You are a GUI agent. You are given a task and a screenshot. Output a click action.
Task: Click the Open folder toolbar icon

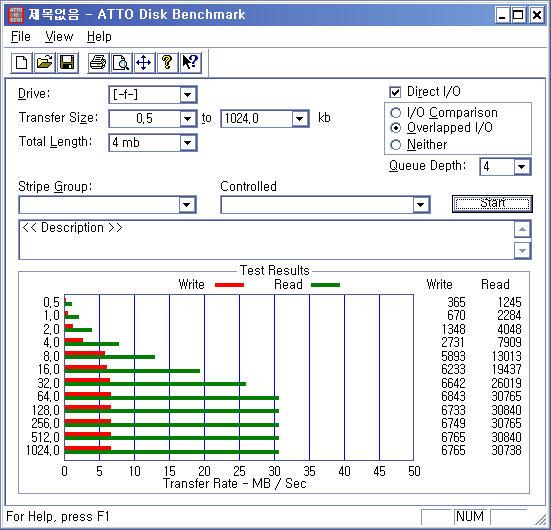point(44,63)
